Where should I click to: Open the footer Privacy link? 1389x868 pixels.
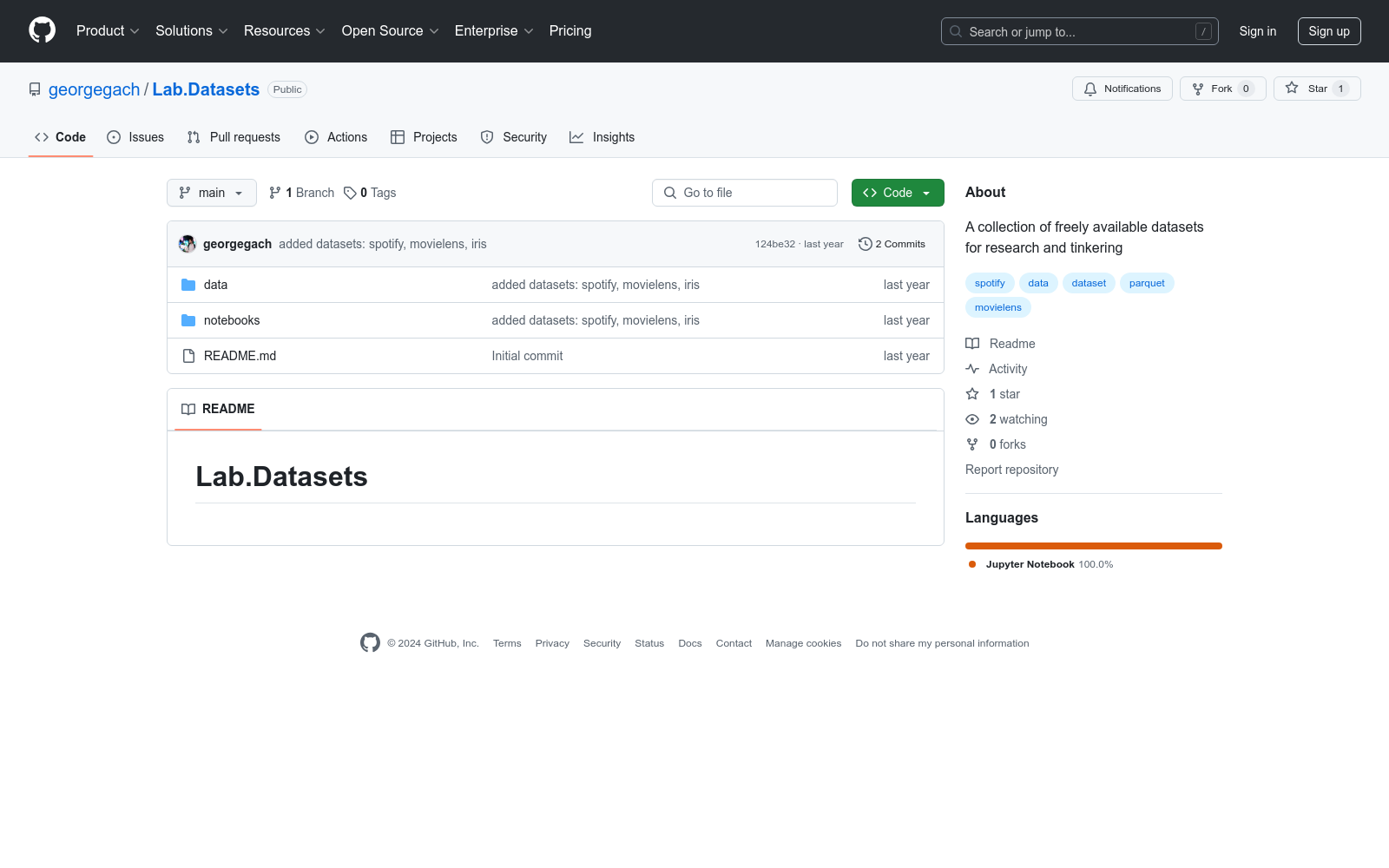point(552,643)
